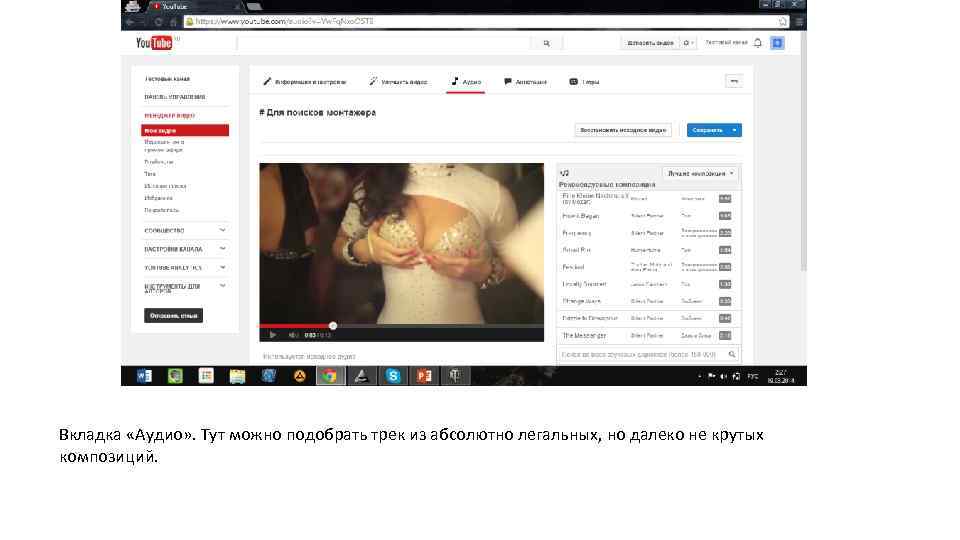This screenshot has height=540, width=960.
Task: Open the Лучшие композиции dropdown
Action: [x=700, y=173]
